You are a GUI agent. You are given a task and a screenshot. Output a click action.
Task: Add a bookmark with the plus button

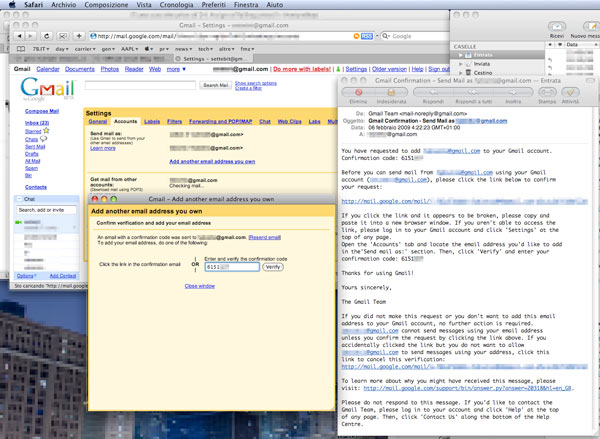point(79,36)
